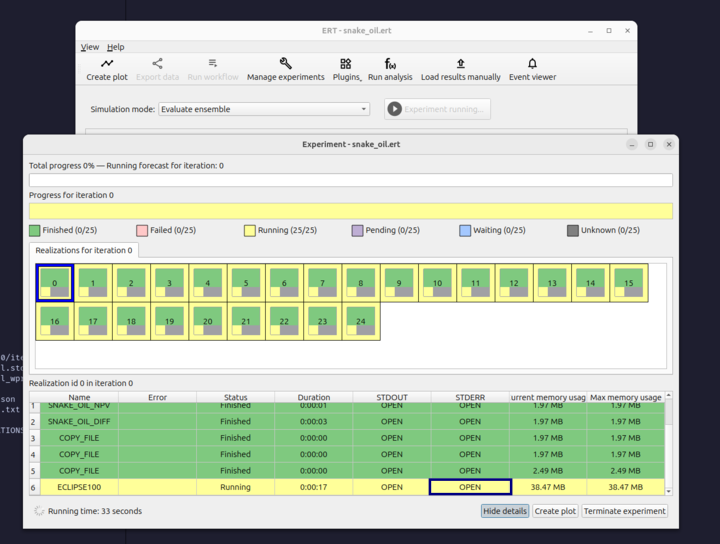Open the Simulation mode dropdown
720x544 pixels.
(264, 109)
